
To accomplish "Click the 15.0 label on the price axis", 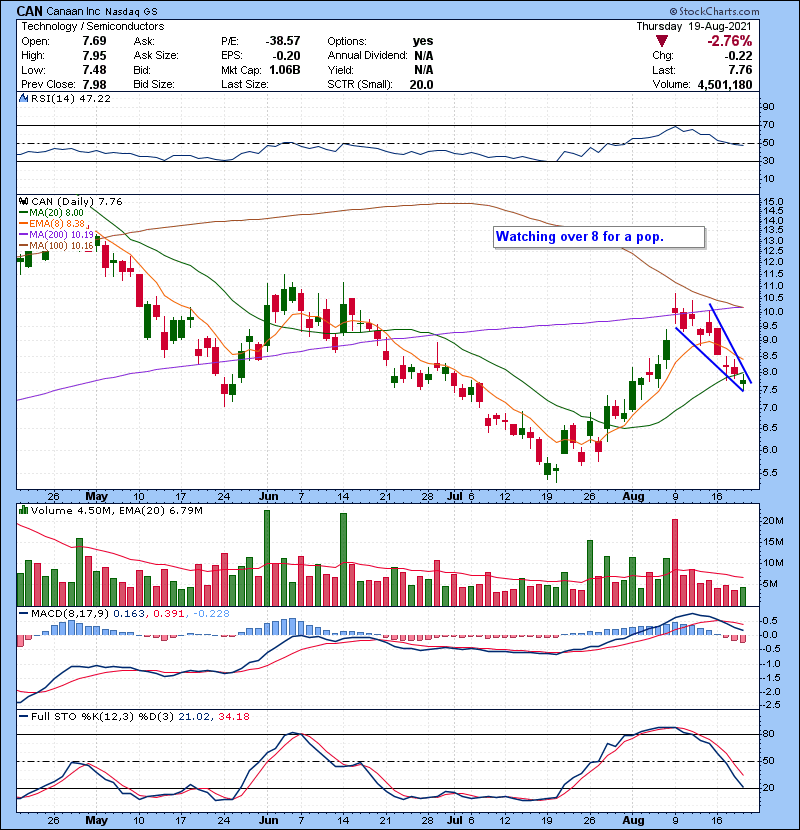I will (x=772, y=202).
